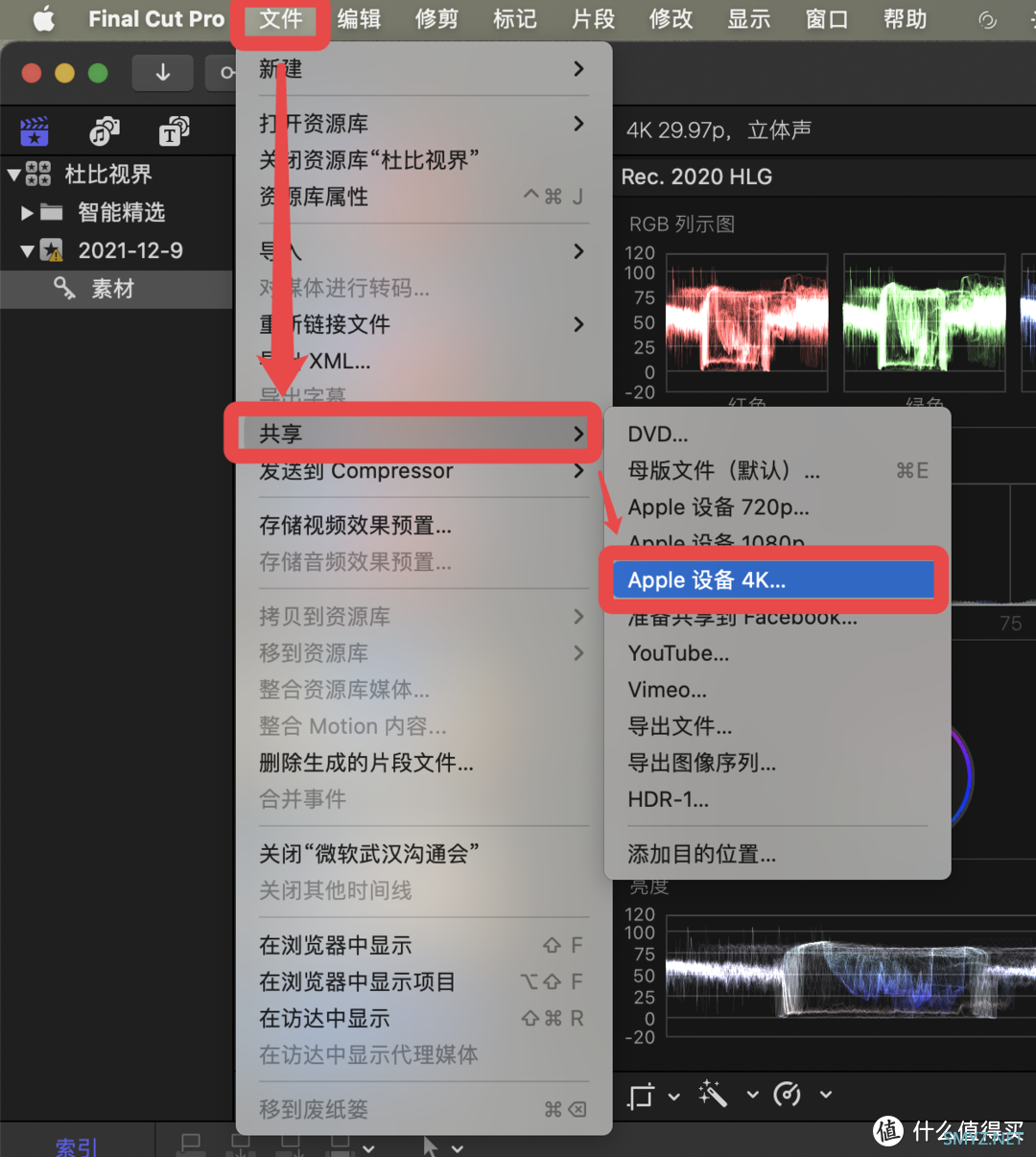This screenshot has height=1157, width=1036.
Task: Expand the 打开资源库 submenu
Action: (423, 124)
